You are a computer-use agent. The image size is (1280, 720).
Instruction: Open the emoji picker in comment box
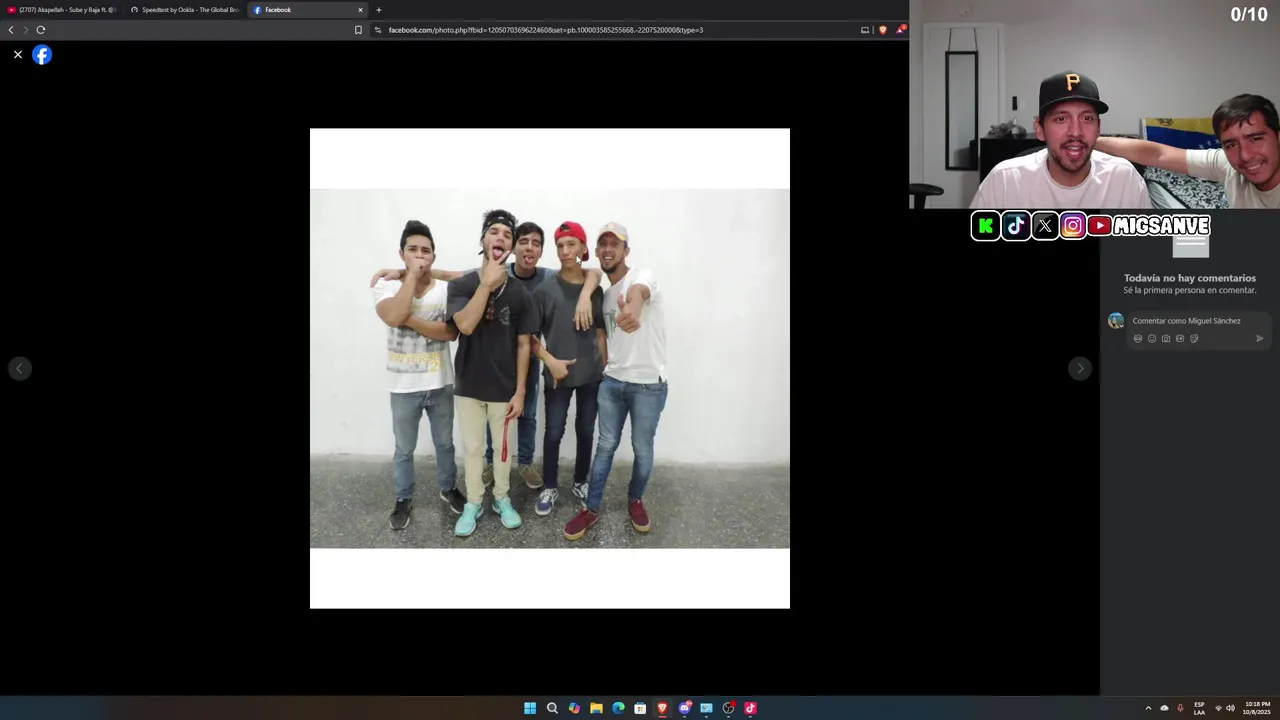pos(1152,339)
